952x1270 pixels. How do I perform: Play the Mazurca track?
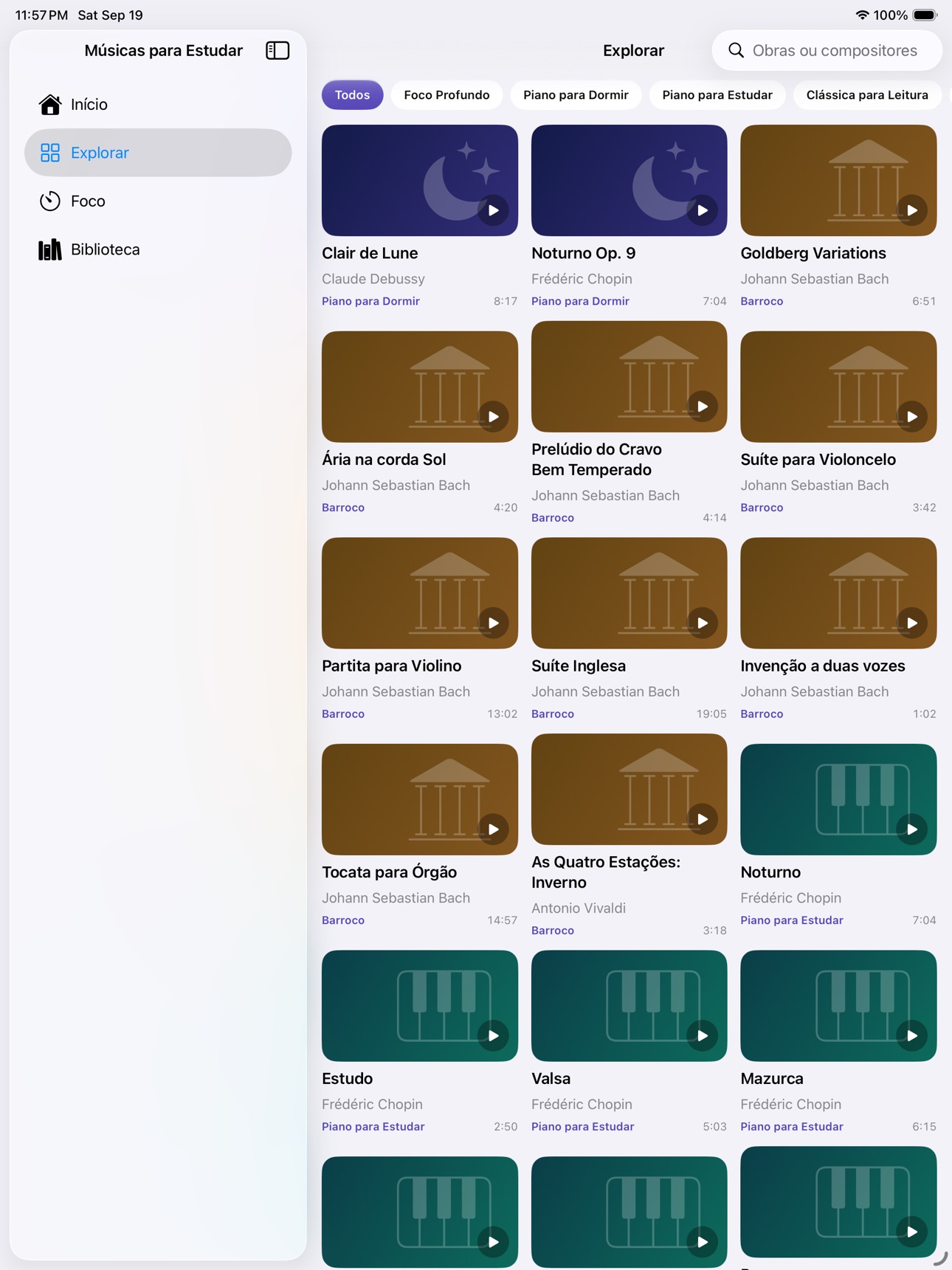[912, 1035]
